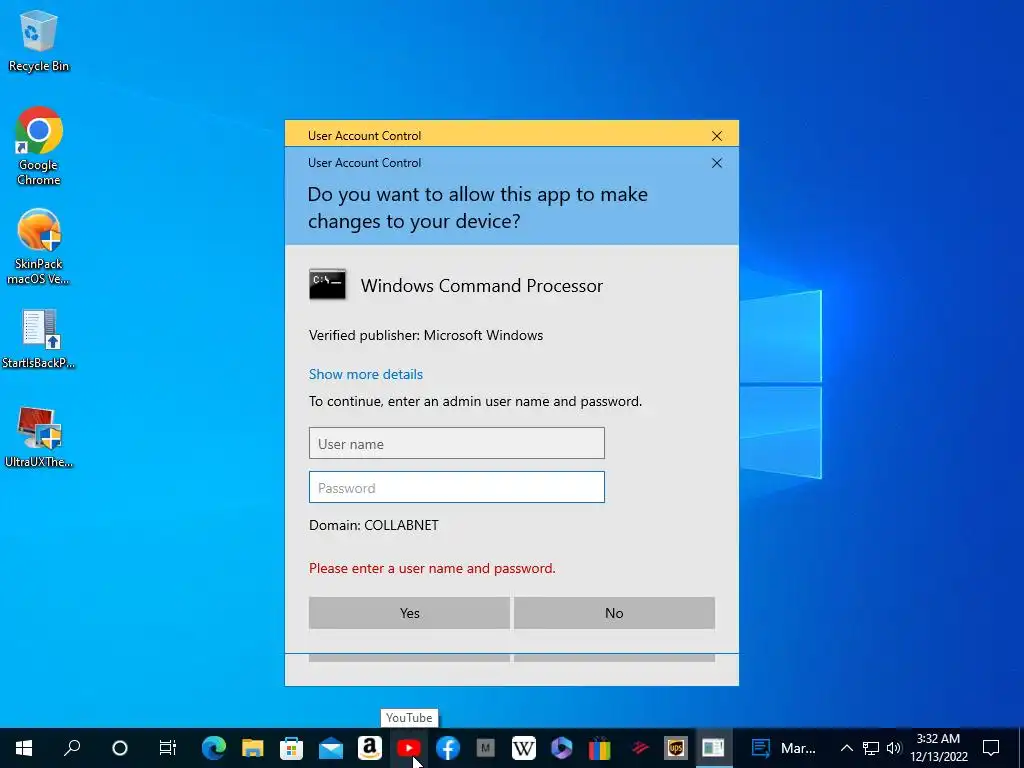The height and width of the screenshot is (768, 1024).
Task: Open Facebook from the taskbar
Action: [447, 748]
